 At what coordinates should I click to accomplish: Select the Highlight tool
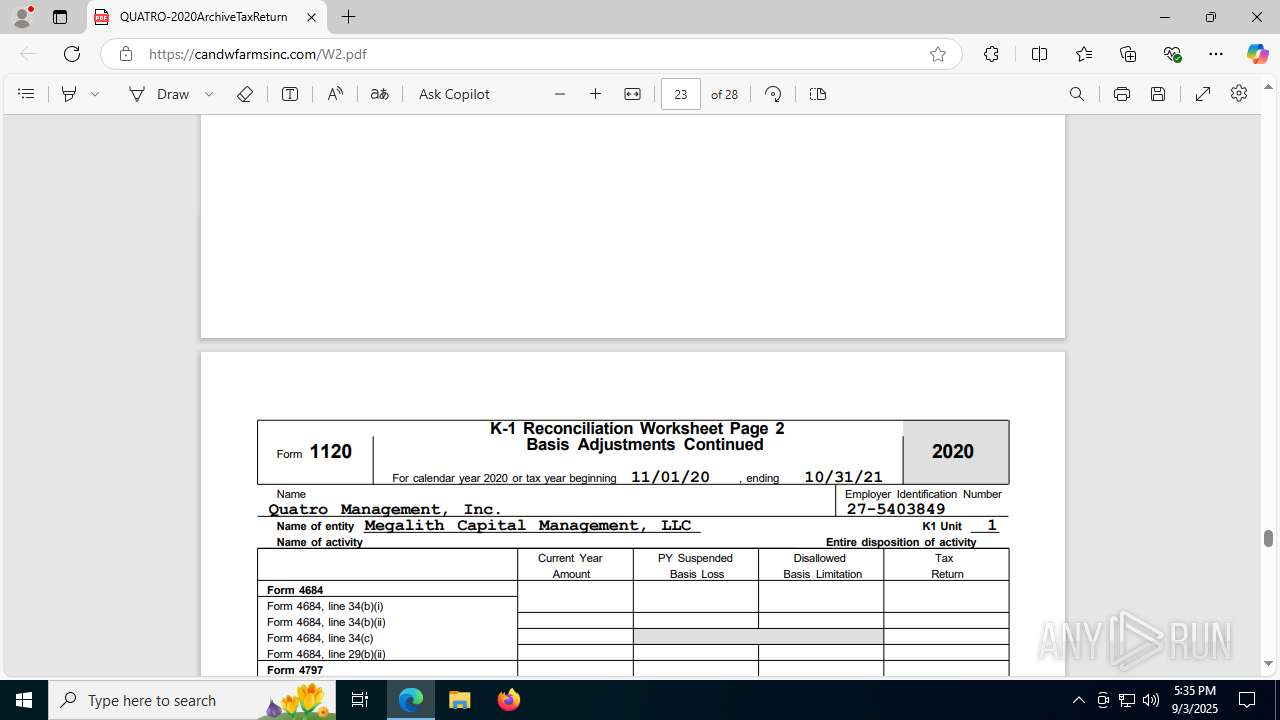point(69,94)
